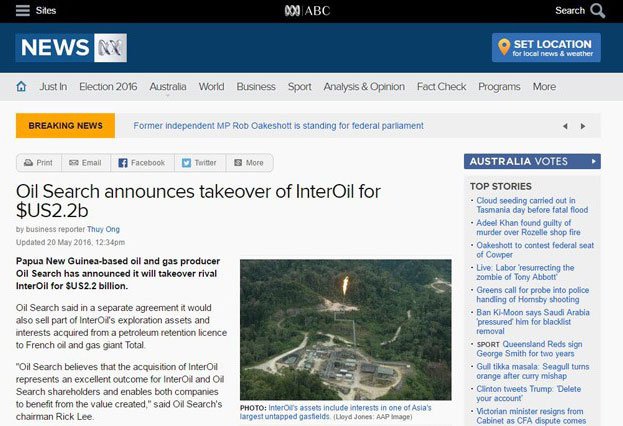The width and height of the screenshot is (623, 426).
Task: Expand the Australia Votes banner arrow
Action: click(x=594, y=161)
